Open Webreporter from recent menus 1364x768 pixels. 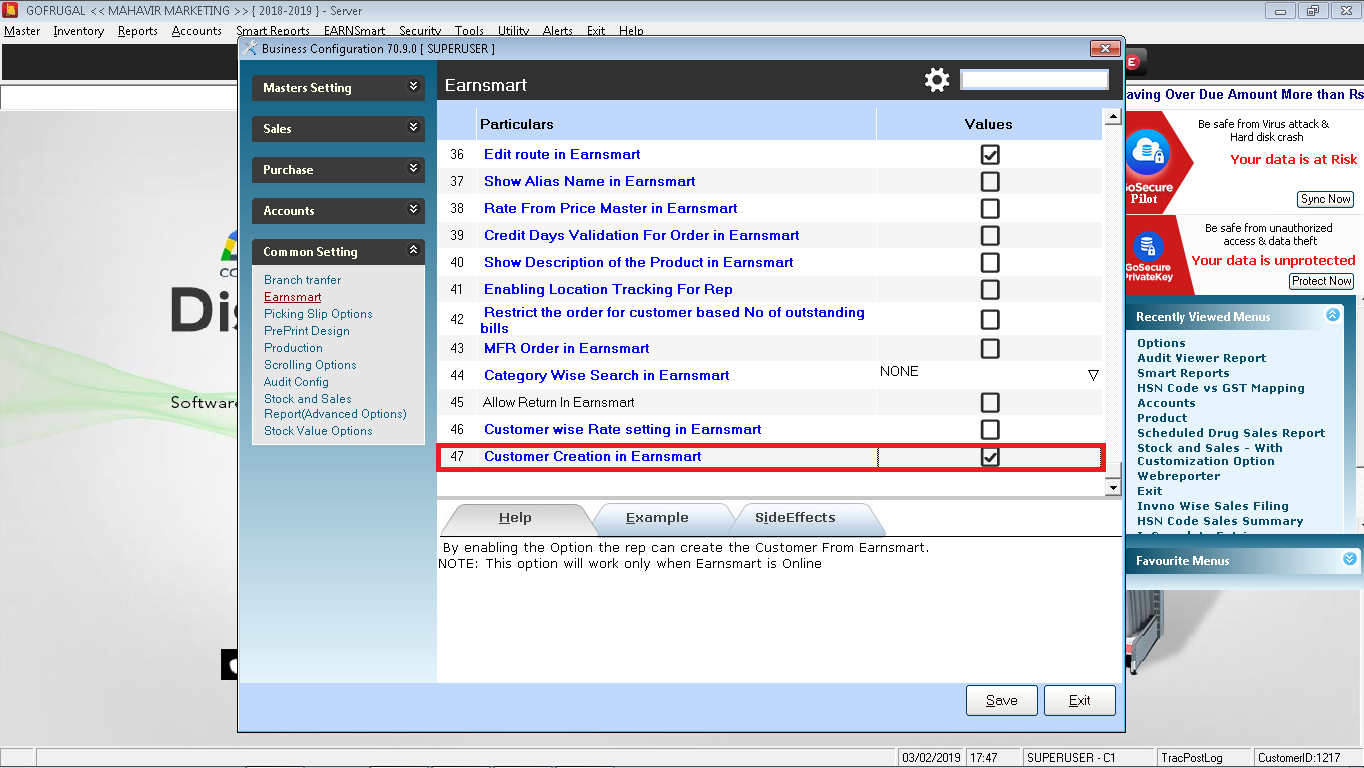[x=1178, y=476]
